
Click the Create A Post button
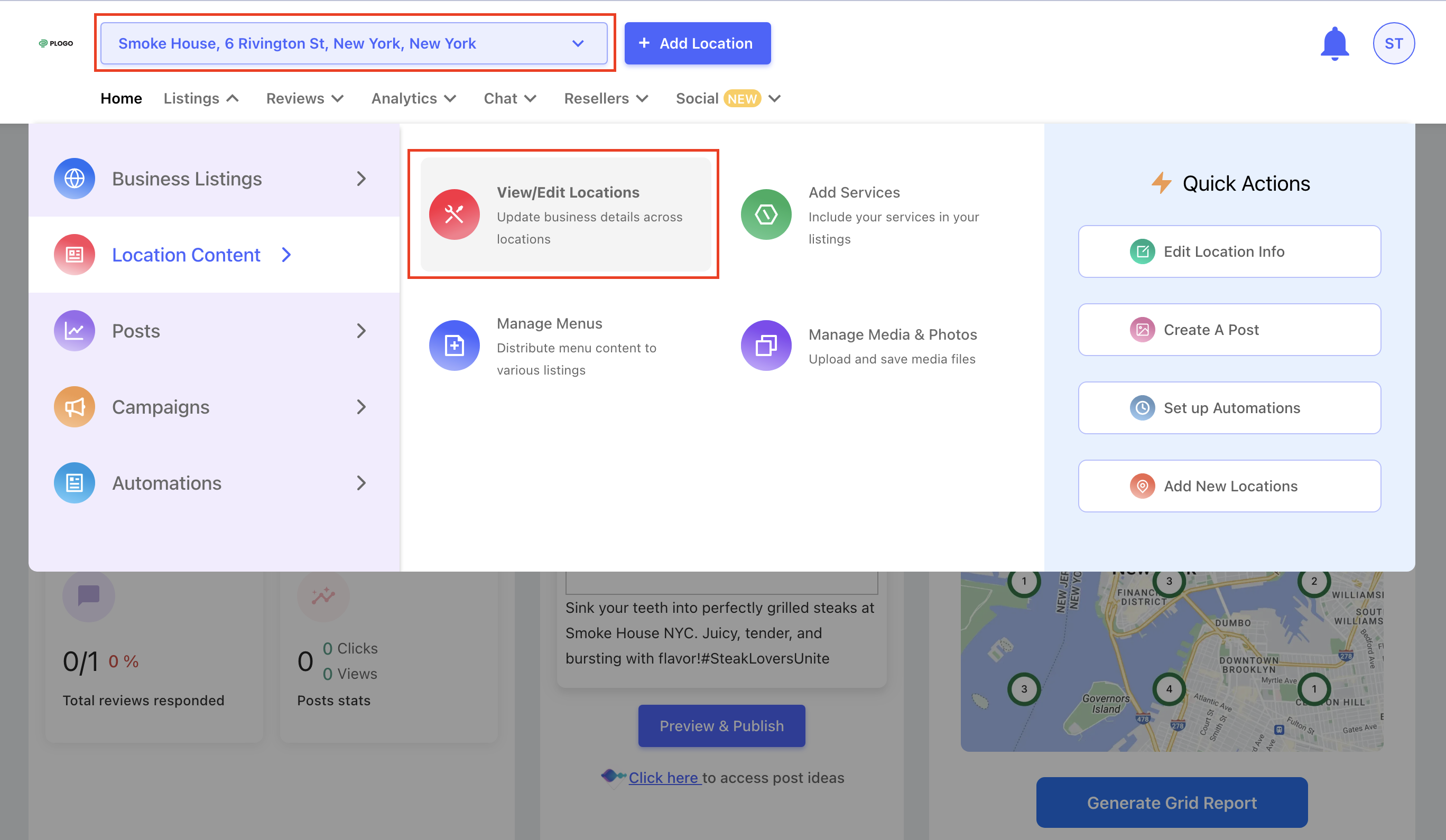point(1229,330)
